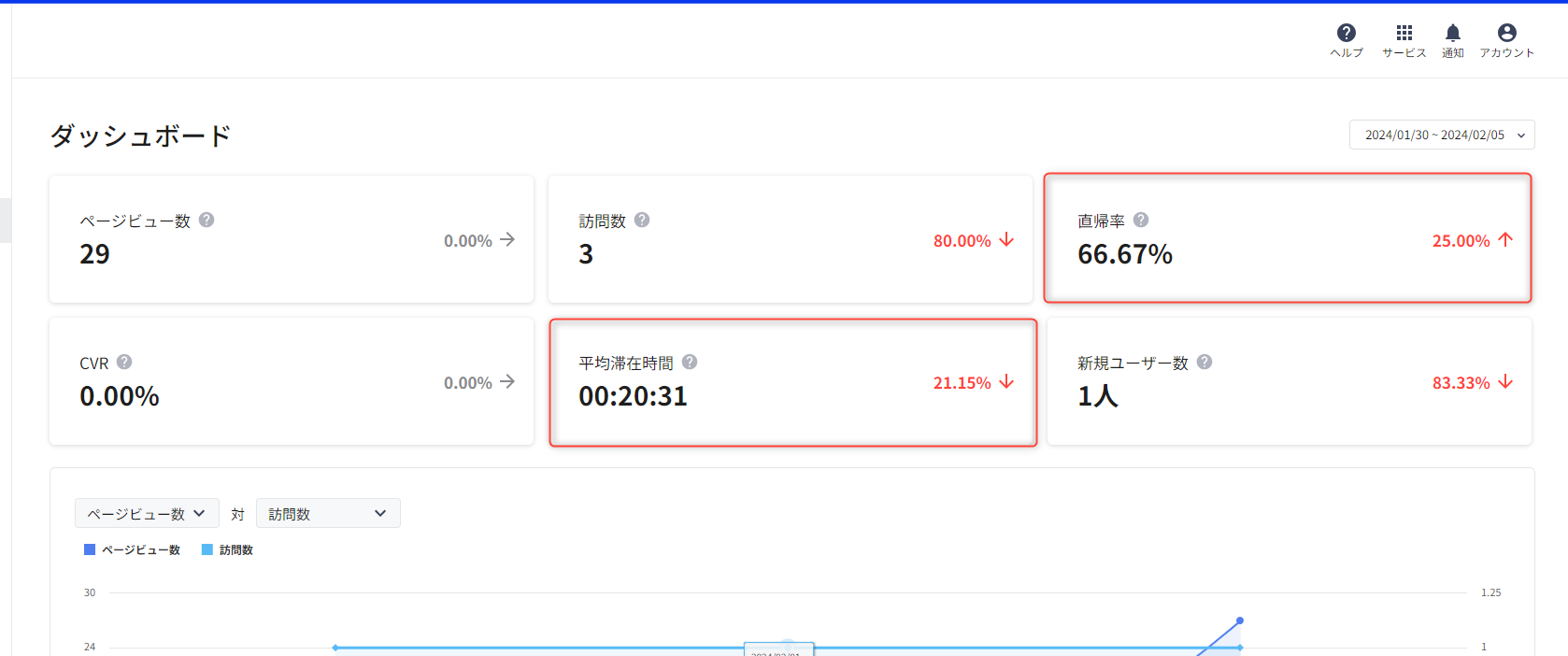Toggle 訪問数 series in chart legend

point(235,550)
